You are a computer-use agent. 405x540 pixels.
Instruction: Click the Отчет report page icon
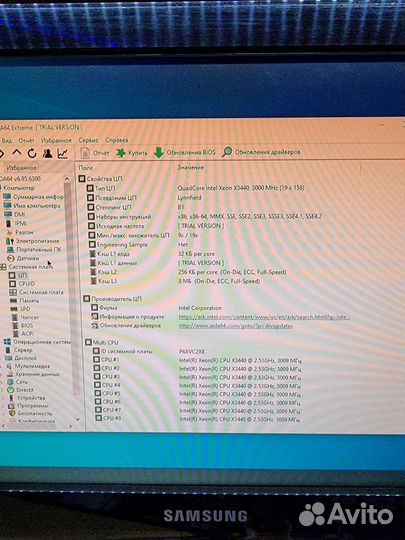(x=85, y=153)
